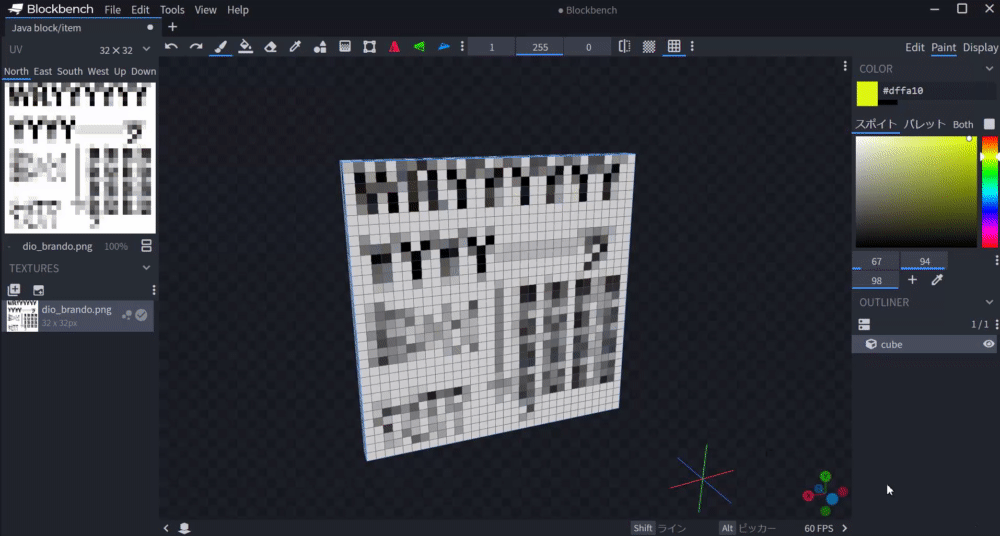
Task: Click the Outliner toggle options icon
Action: 864,324
